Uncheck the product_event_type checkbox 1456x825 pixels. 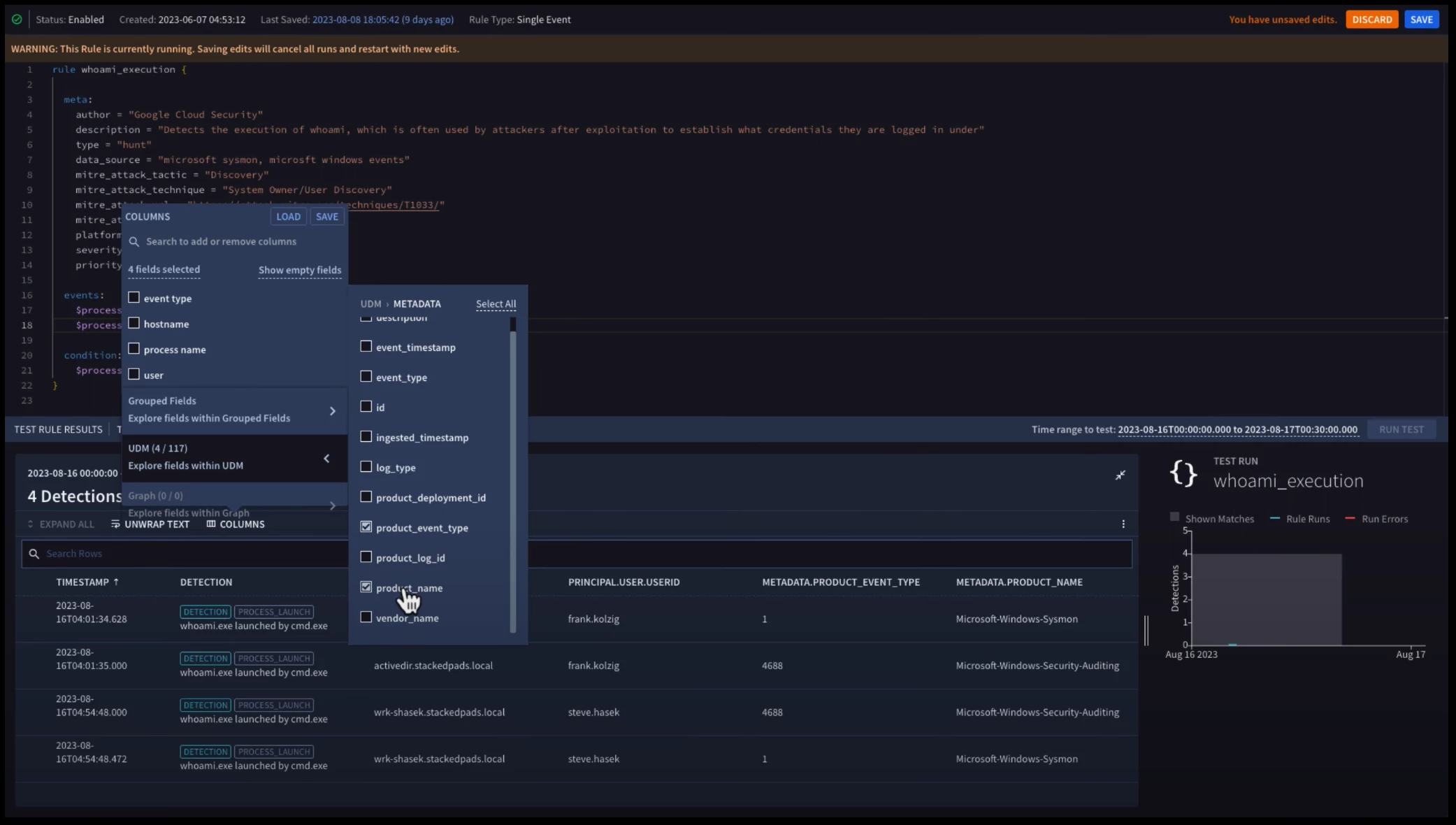(366, 527)
